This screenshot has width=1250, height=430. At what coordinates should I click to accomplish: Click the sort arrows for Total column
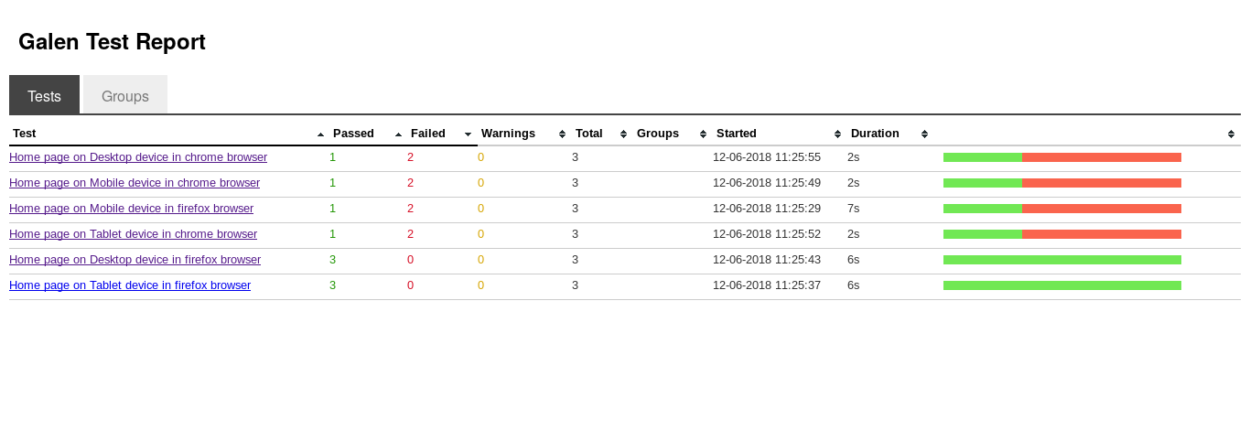click(623, 134)
